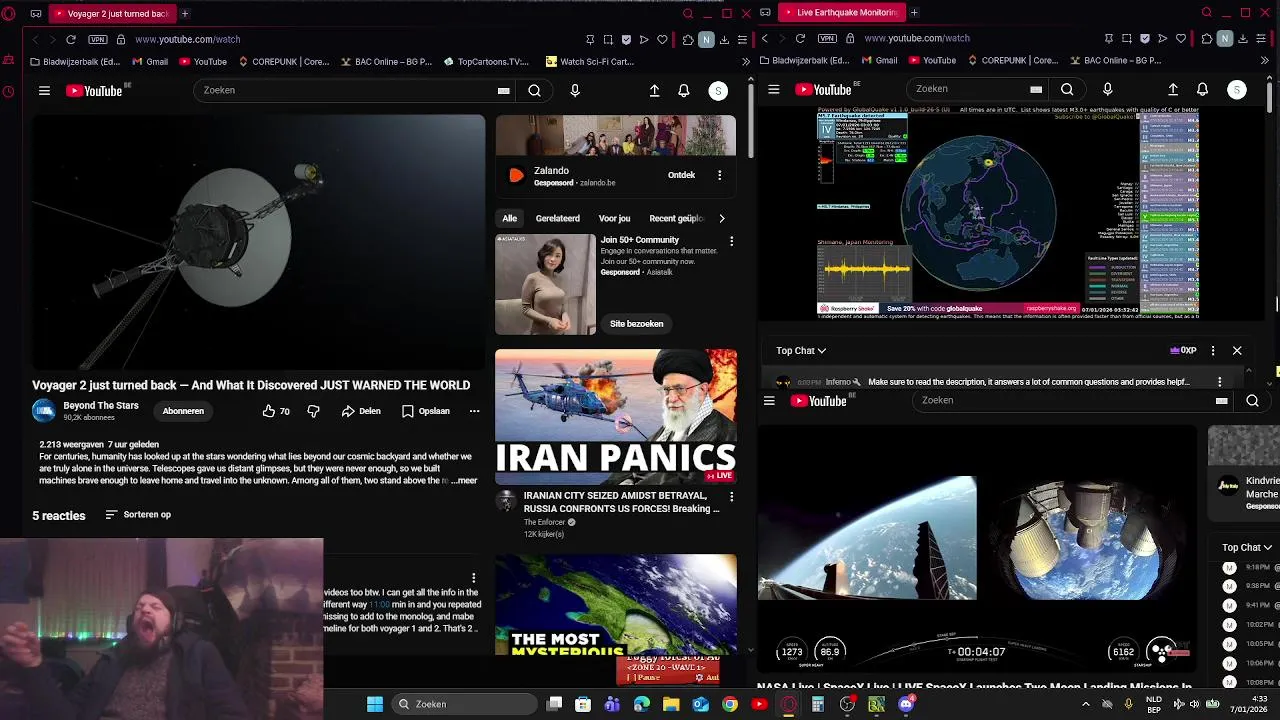This screenshot has width=1280, height=720.
Task: Subscribe with the Abonneren button
Action: click(183, 411)
